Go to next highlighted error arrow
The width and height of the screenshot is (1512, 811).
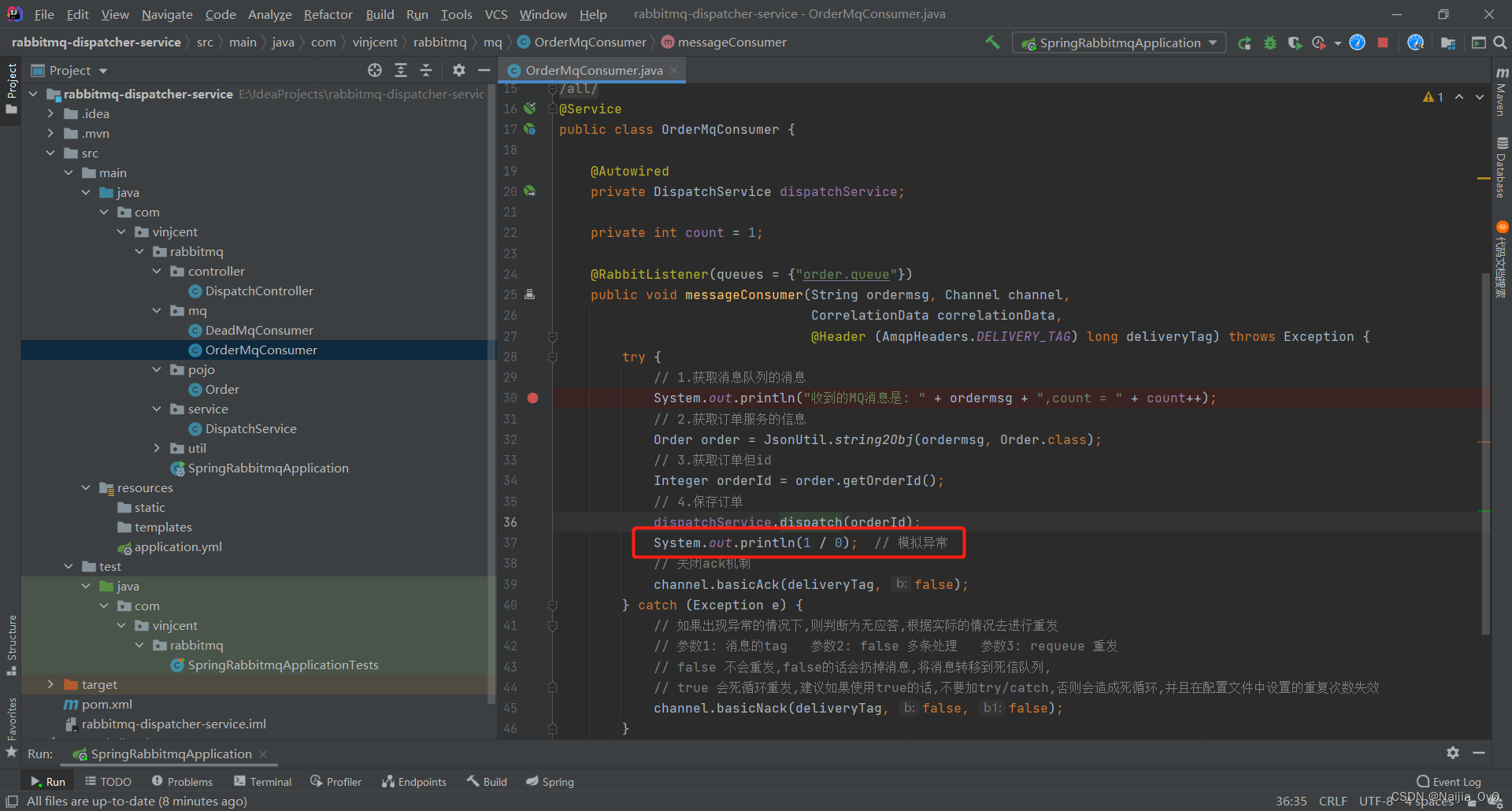click(1480, 97)
